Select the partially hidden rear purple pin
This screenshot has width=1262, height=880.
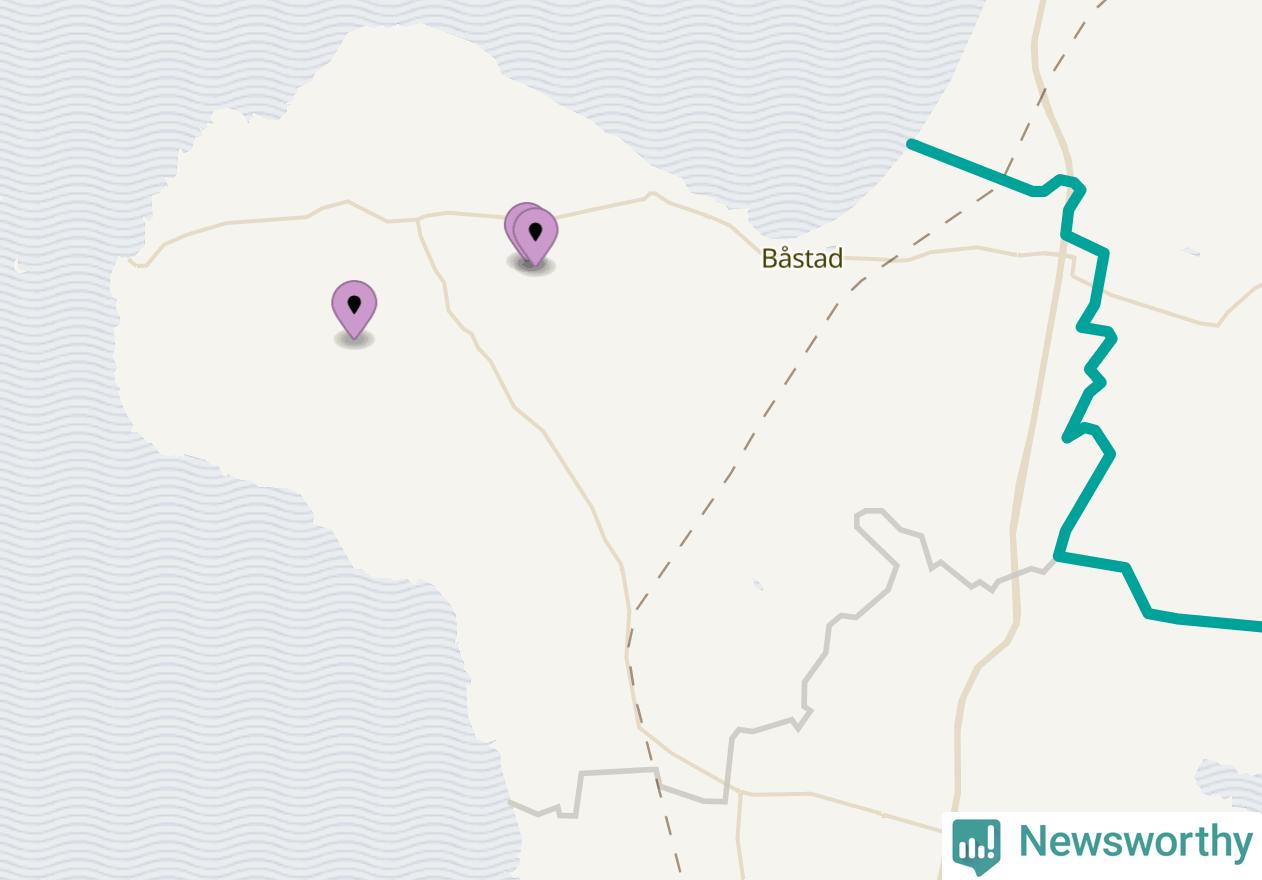click(x=510, y=225)
